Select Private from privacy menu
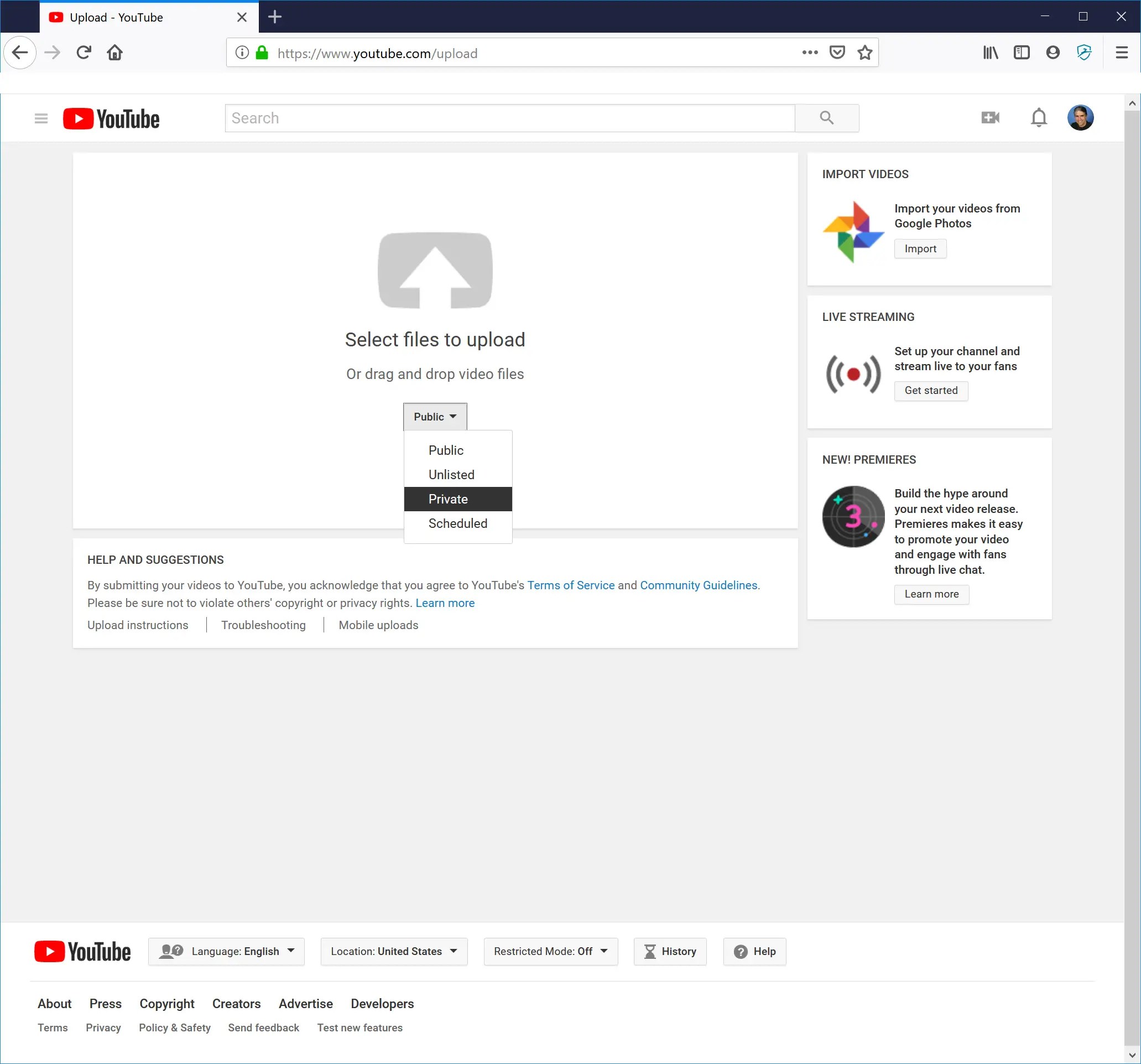 tap(458, 499)
